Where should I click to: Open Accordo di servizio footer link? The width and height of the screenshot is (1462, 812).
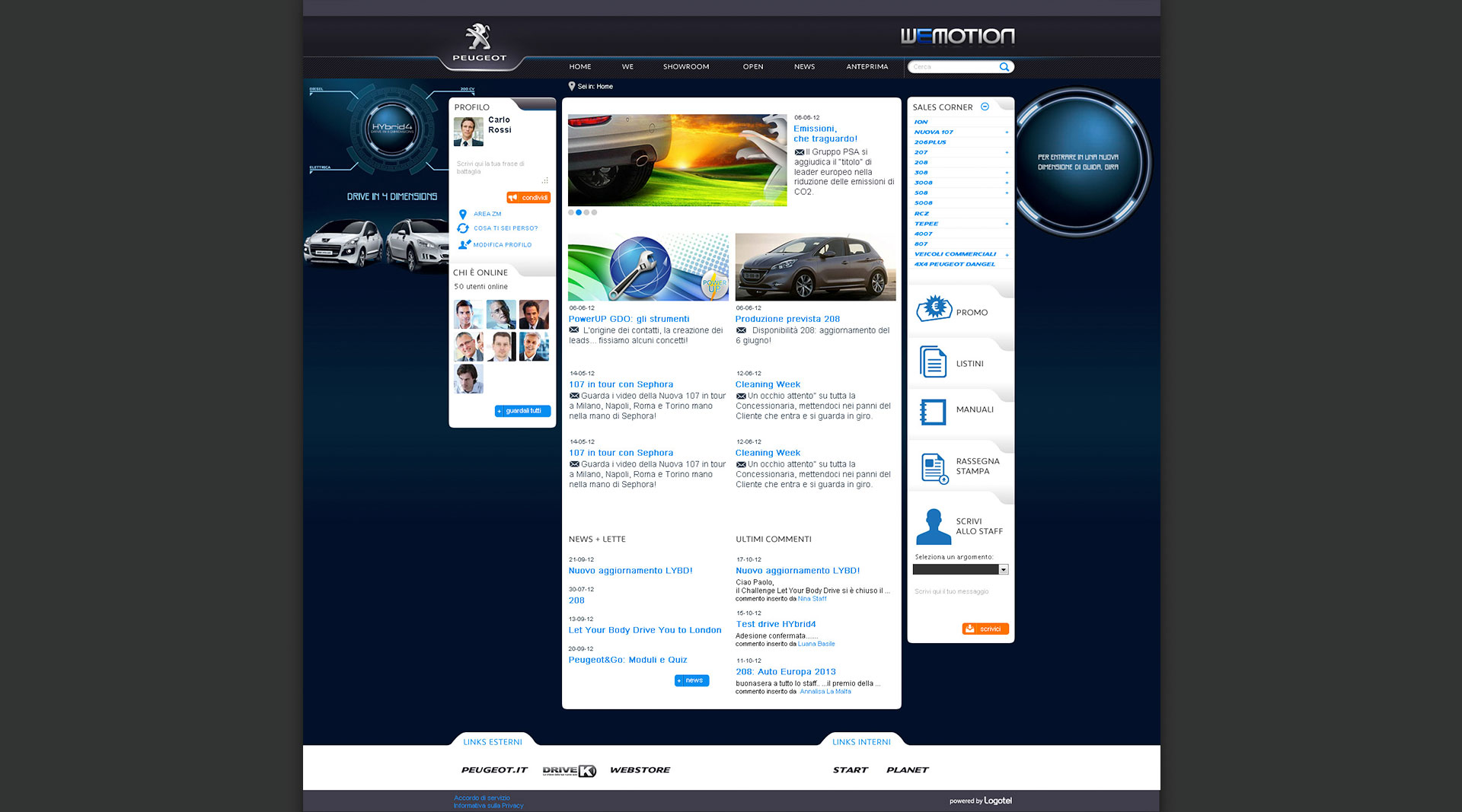click(482, 798)
